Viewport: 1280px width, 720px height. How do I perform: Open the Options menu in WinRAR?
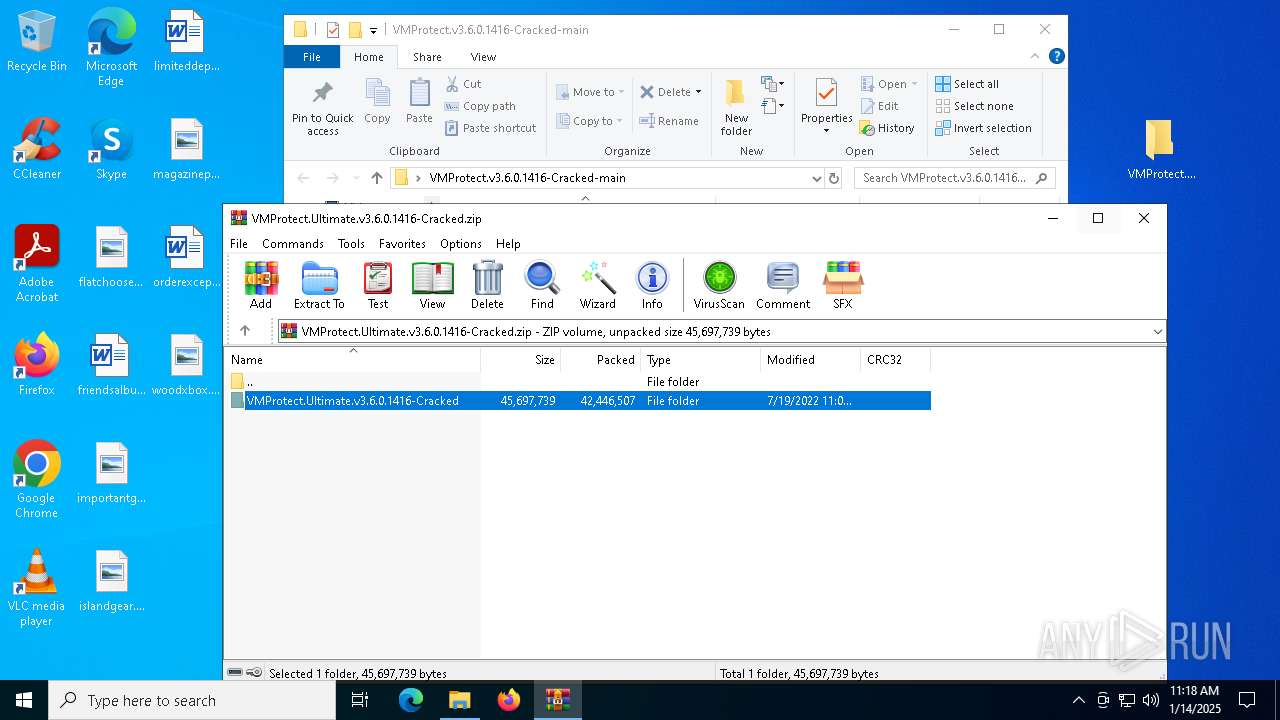pyautogui.click(x=461, y=243)
